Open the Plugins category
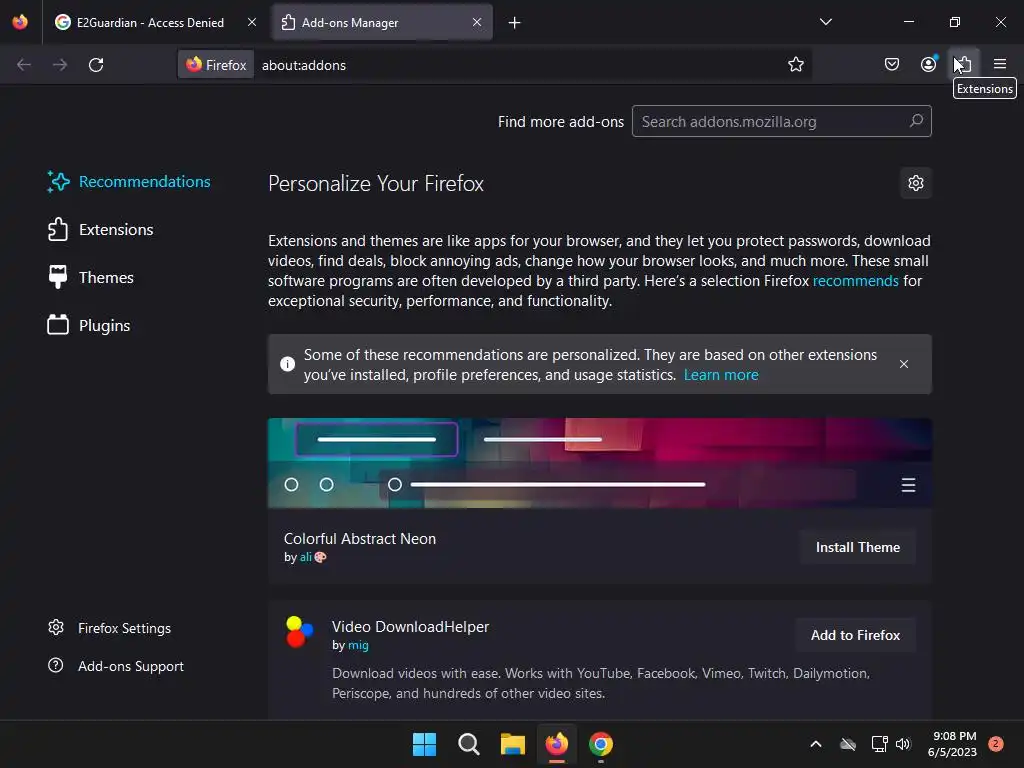The width and height of the screenshot is (1024, 768). pyautogui.click(x=89, y=325)
